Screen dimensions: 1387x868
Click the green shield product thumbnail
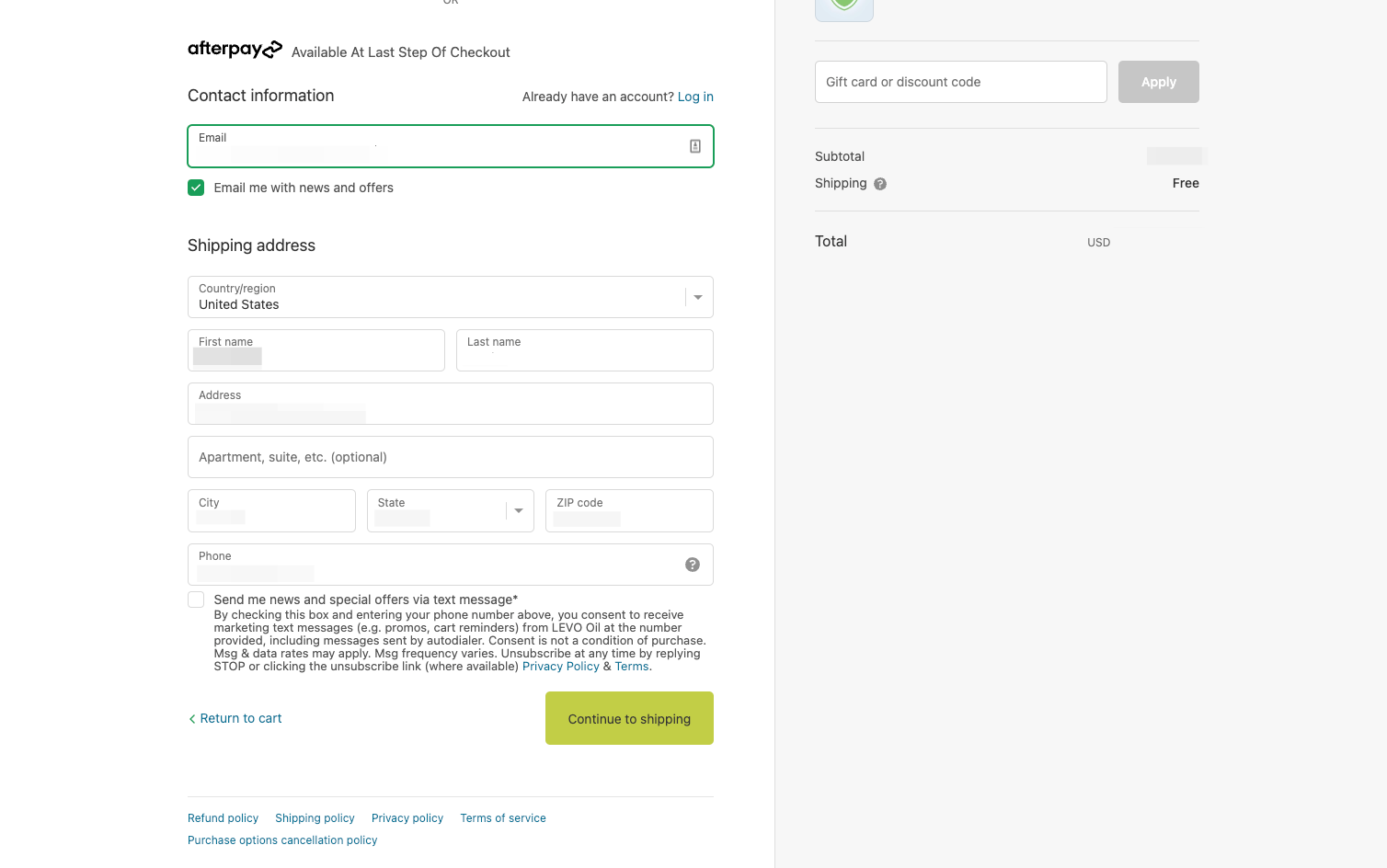point(844,9)
